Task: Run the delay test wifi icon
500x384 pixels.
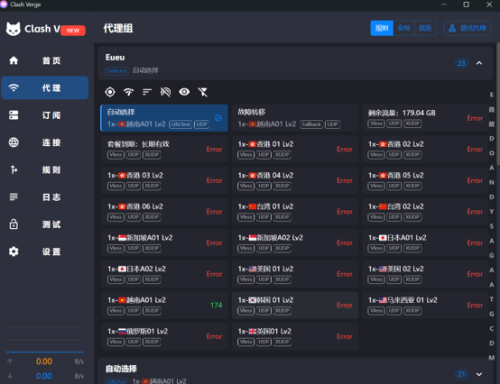Action: [x=129, y=92]
